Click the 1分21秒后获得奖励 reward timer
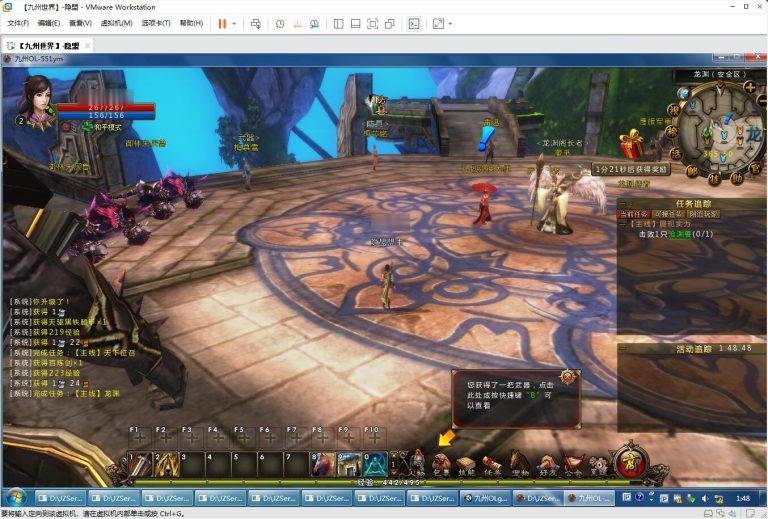Viewport: 768px width, 519px height. coord(631,169)
